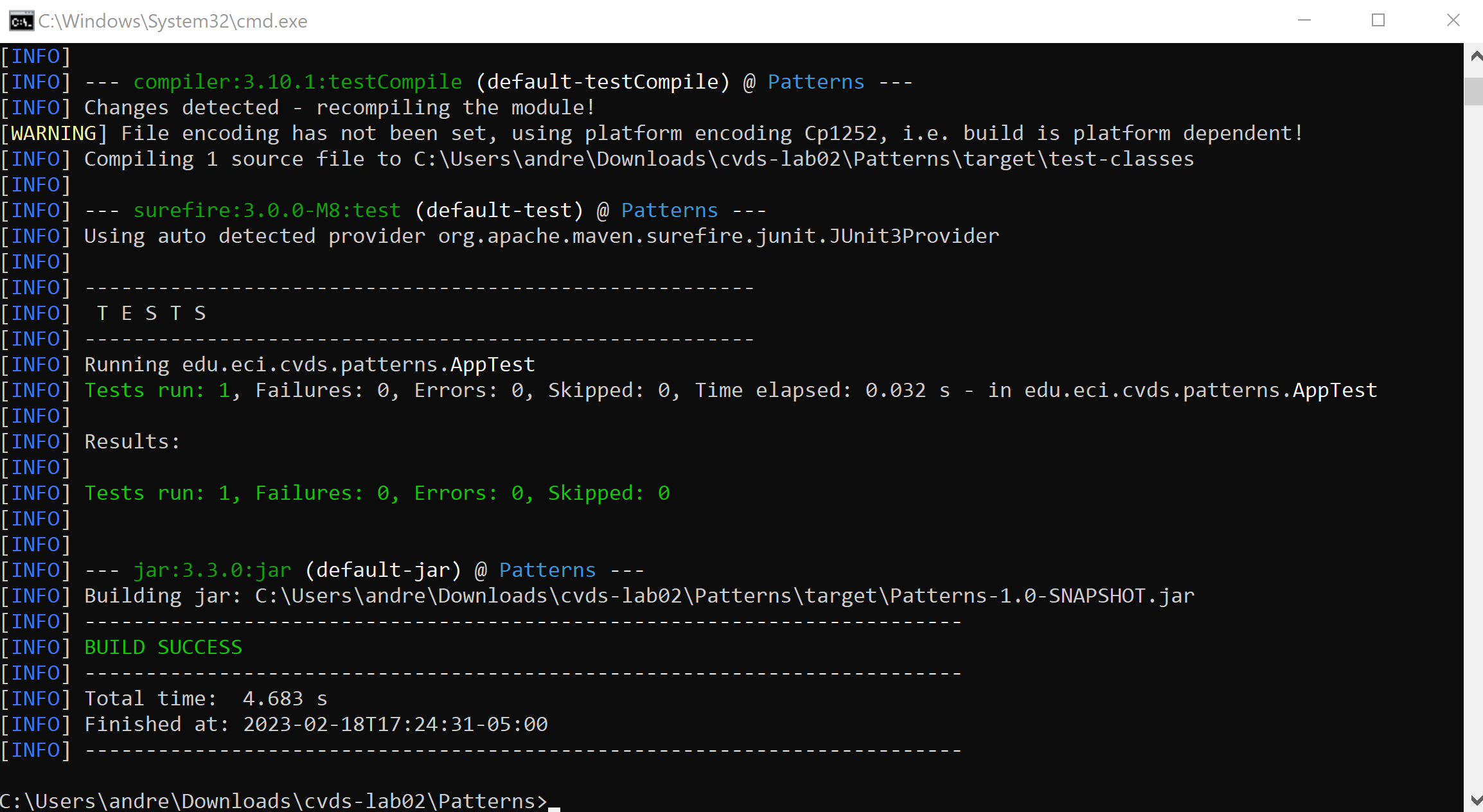
Task: Click the Finished at timestamp line
Action: [x=315, y=724]
